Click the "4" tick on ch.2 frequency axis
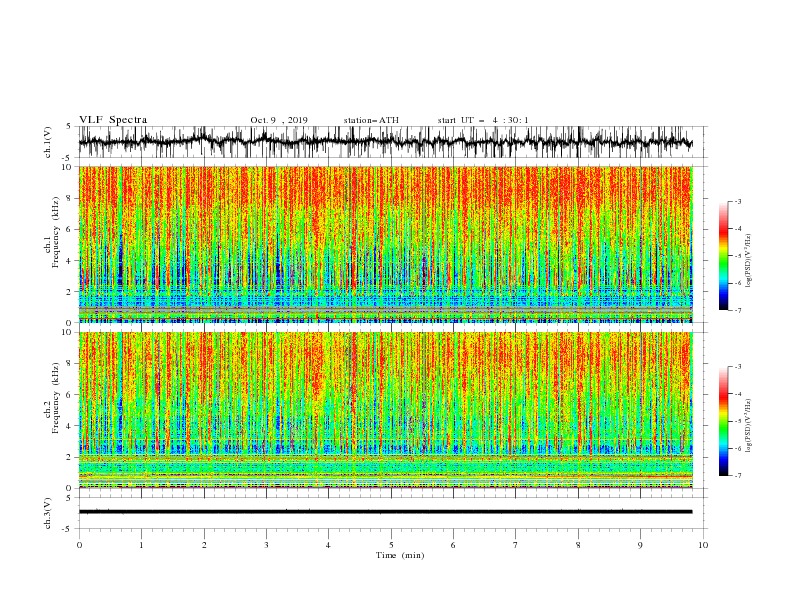Image resolution: width=792 pixels, height=612 pixels. point(70,426)
